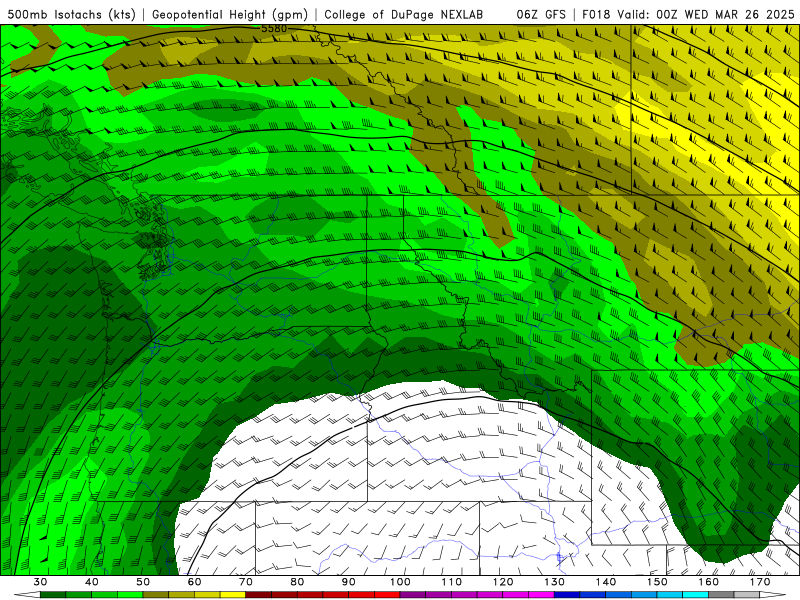This screenshot has width=800, height=600.
Task: Select the cyan 155-160 kt legend swatch
Action: click(x=695, y=595)
